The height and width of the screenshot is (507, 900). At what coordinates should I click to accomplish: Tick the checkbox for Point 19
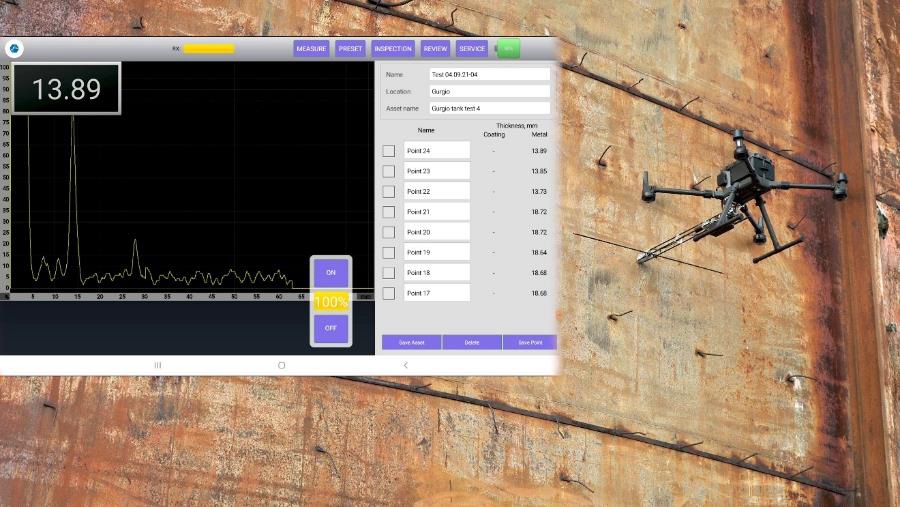pos(389,253)
